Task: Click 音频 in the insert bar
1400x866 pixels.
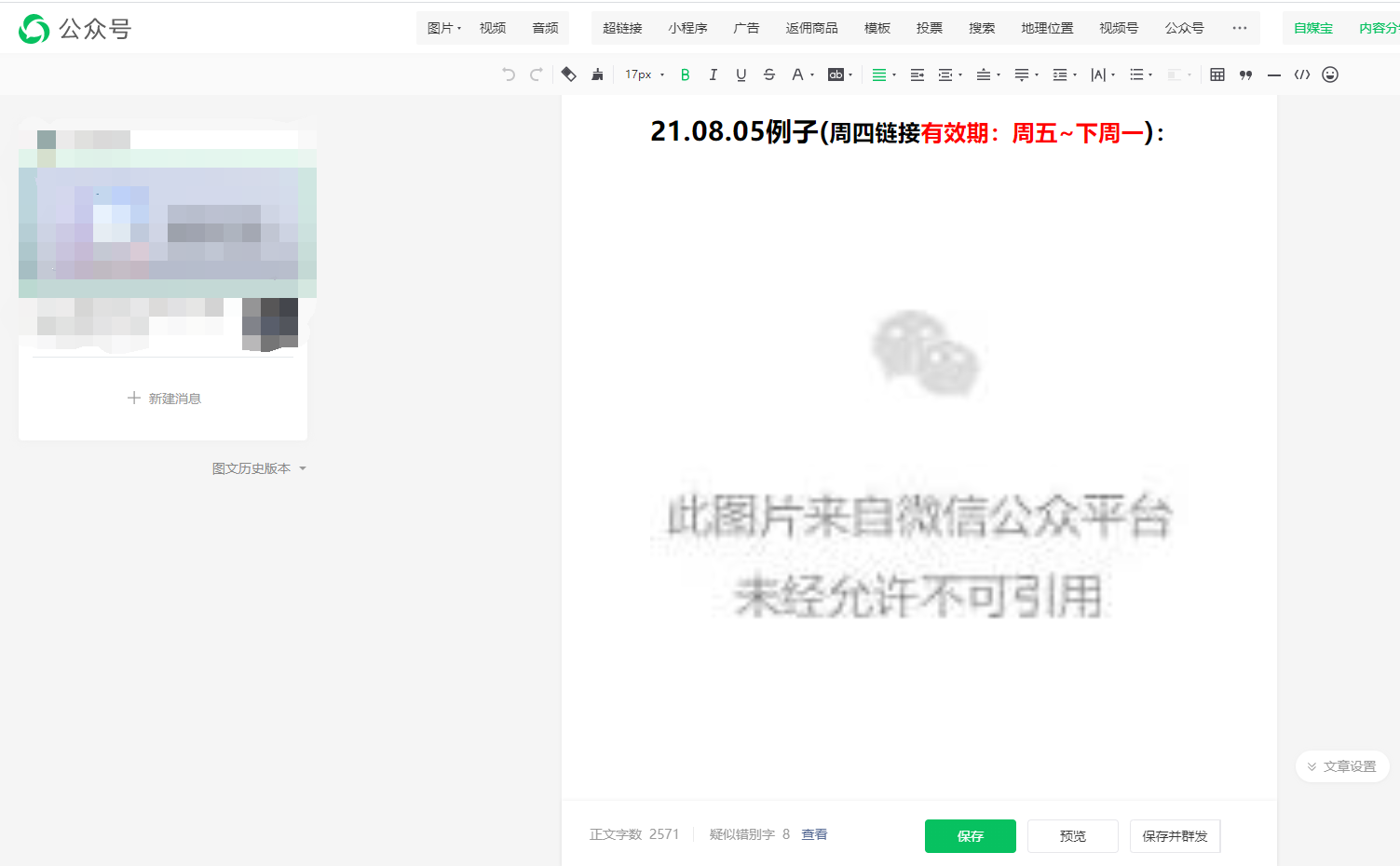Action: 545,28
